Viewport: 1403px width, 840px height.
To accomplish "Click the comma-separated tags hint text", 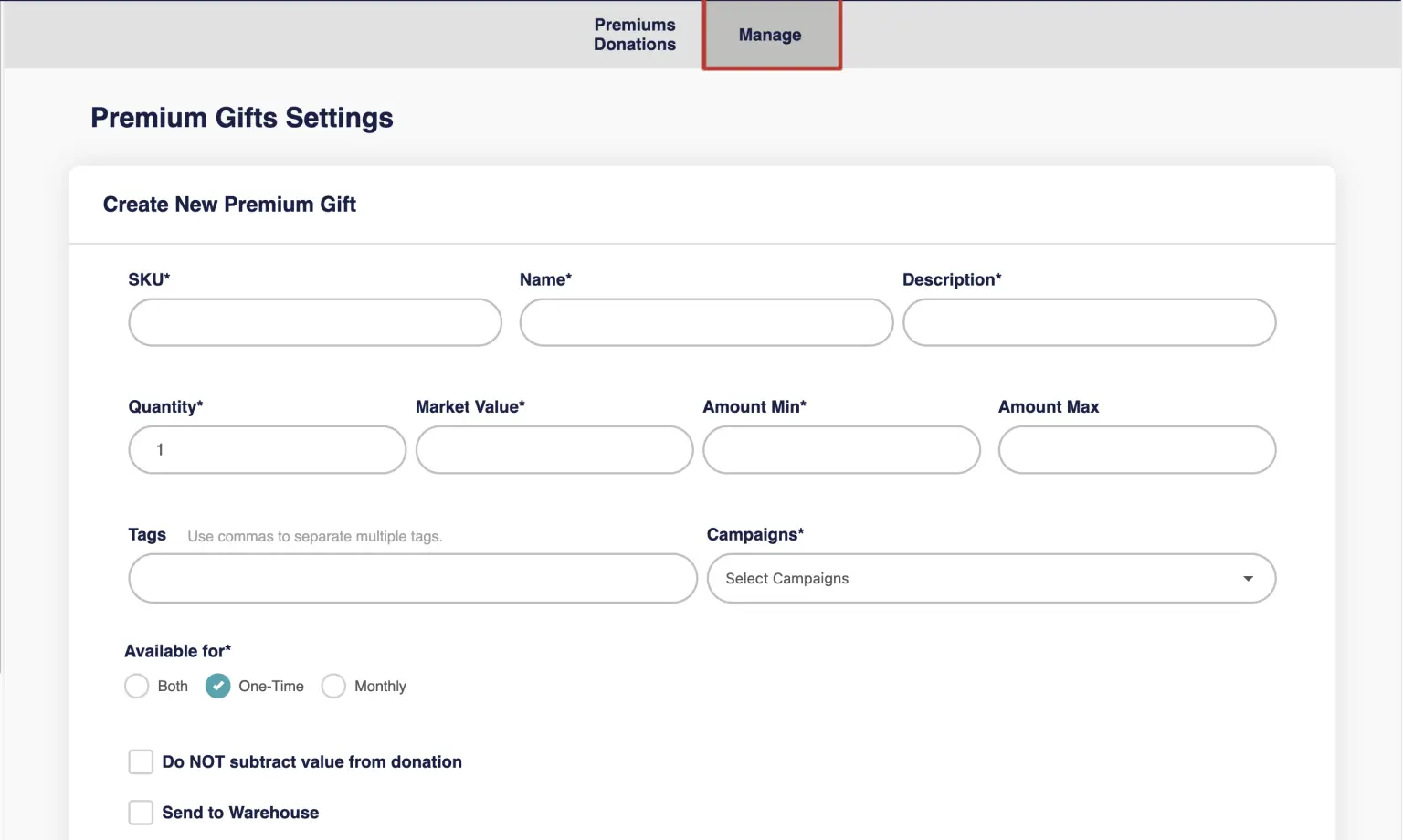I will click(x=314, y=537).
